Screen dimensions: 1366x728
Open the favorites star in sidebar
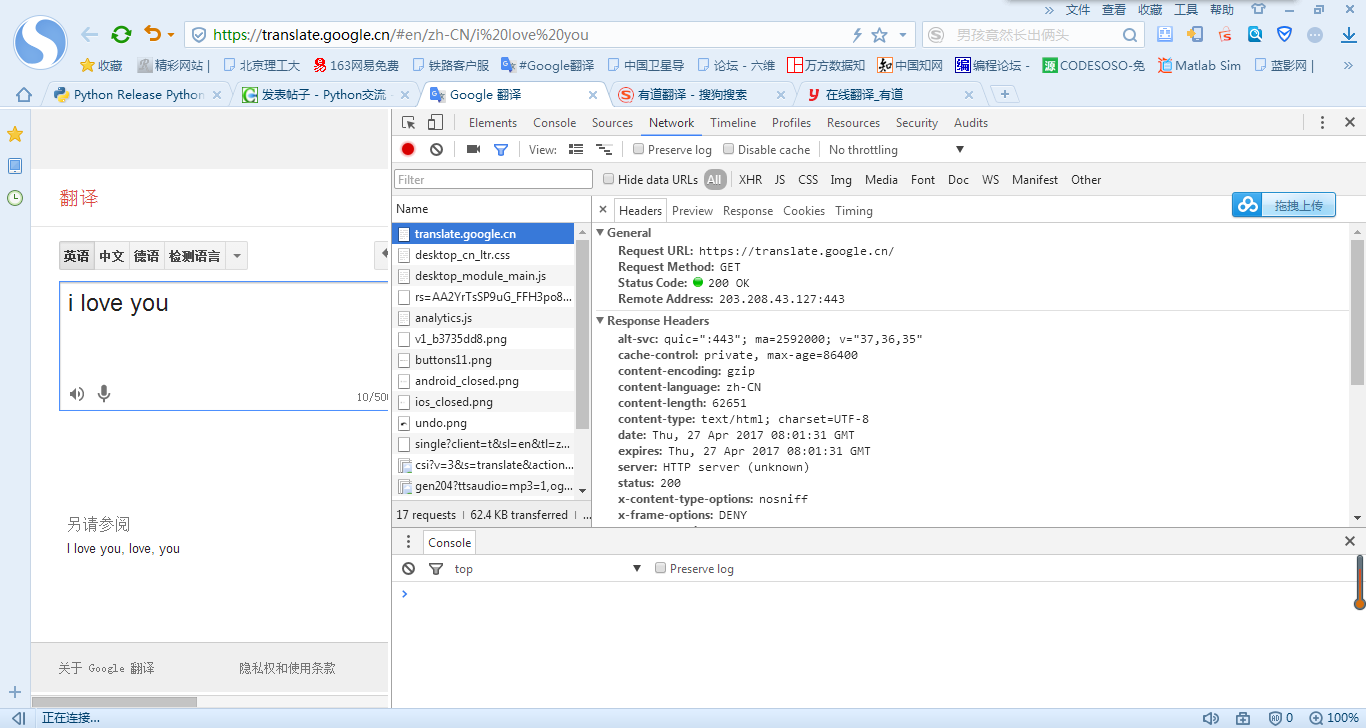pos(15,134)
